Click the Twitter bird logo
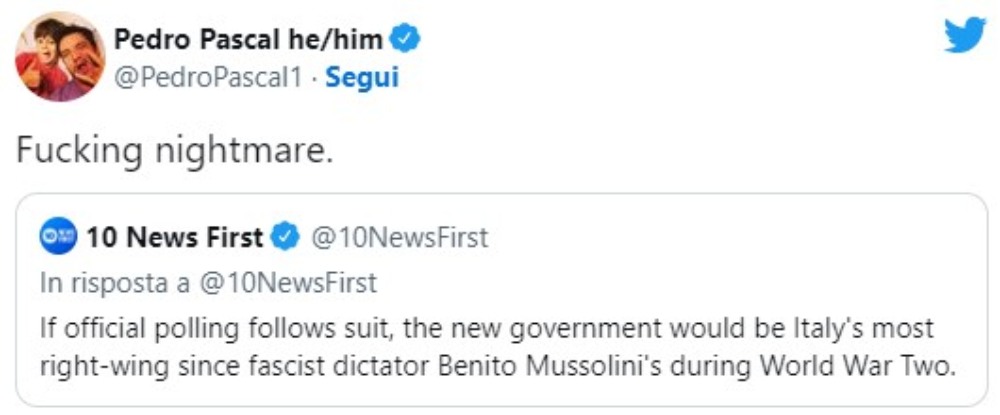This screenshot has width=1000, height=415. (x=965, y=35)
